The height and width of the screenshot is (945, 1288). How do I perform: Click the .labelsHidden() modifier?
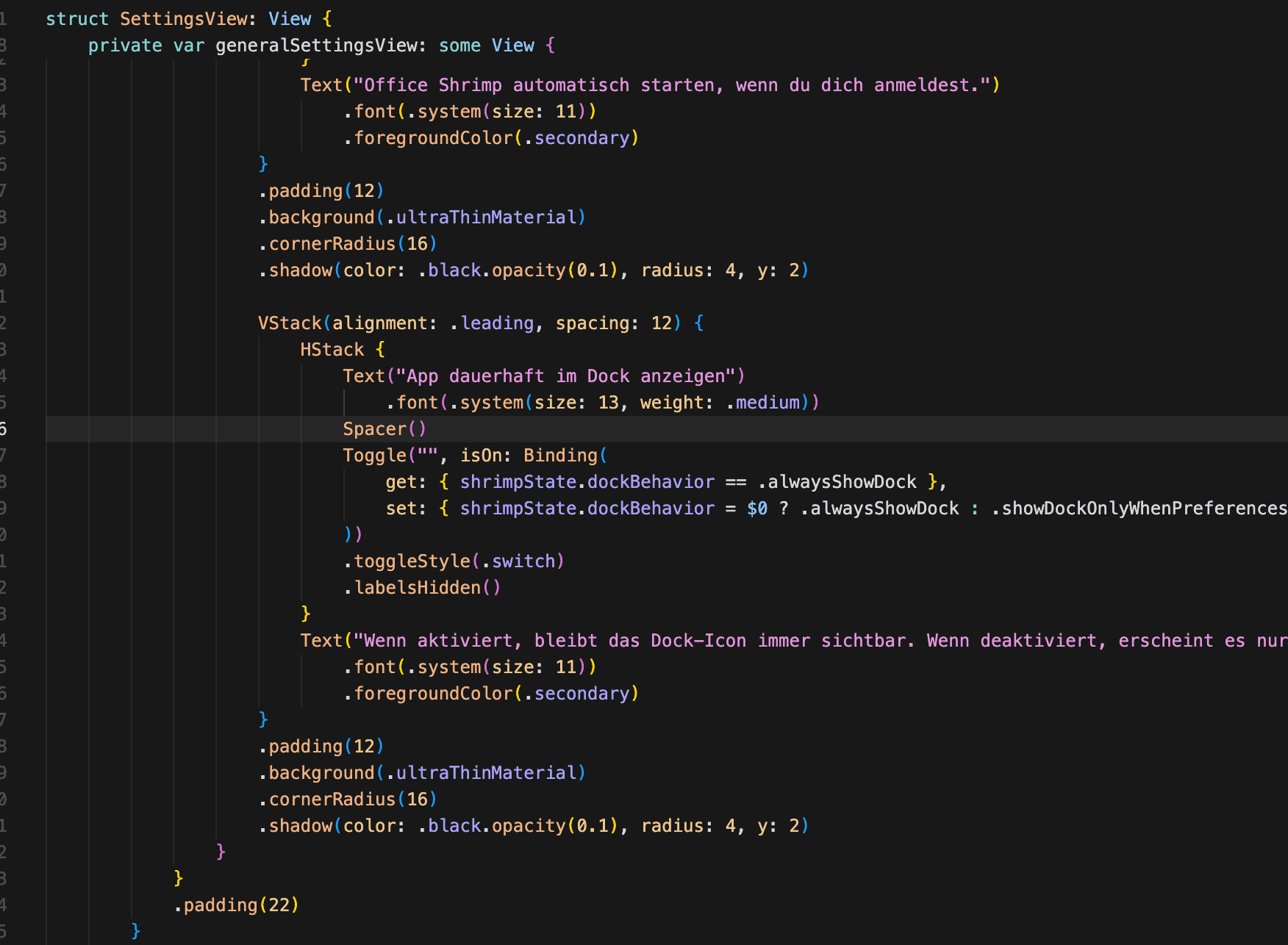(x=422, y=588)
